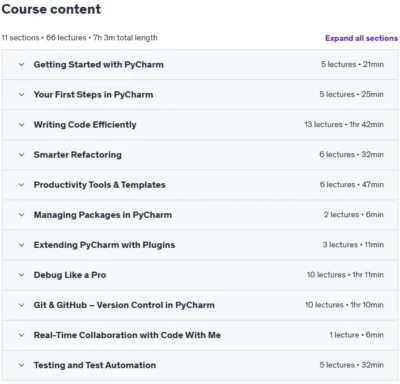Screen dimensions: 400x384
Task: Expand Testing and Test Automation chevron
Action: coord(21,365)
